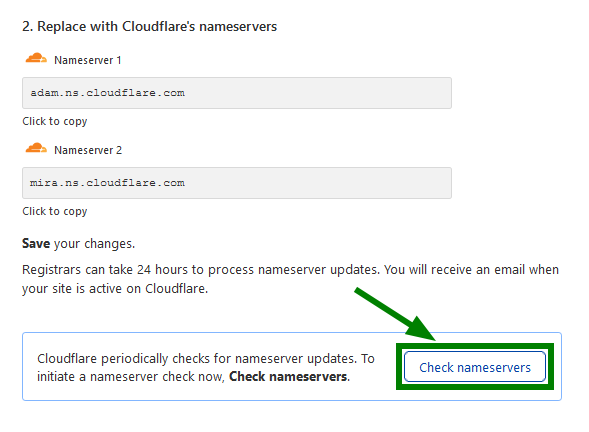Click the bold 'Save' word
Screen dimensions: 589x432
tap(36, 243)
